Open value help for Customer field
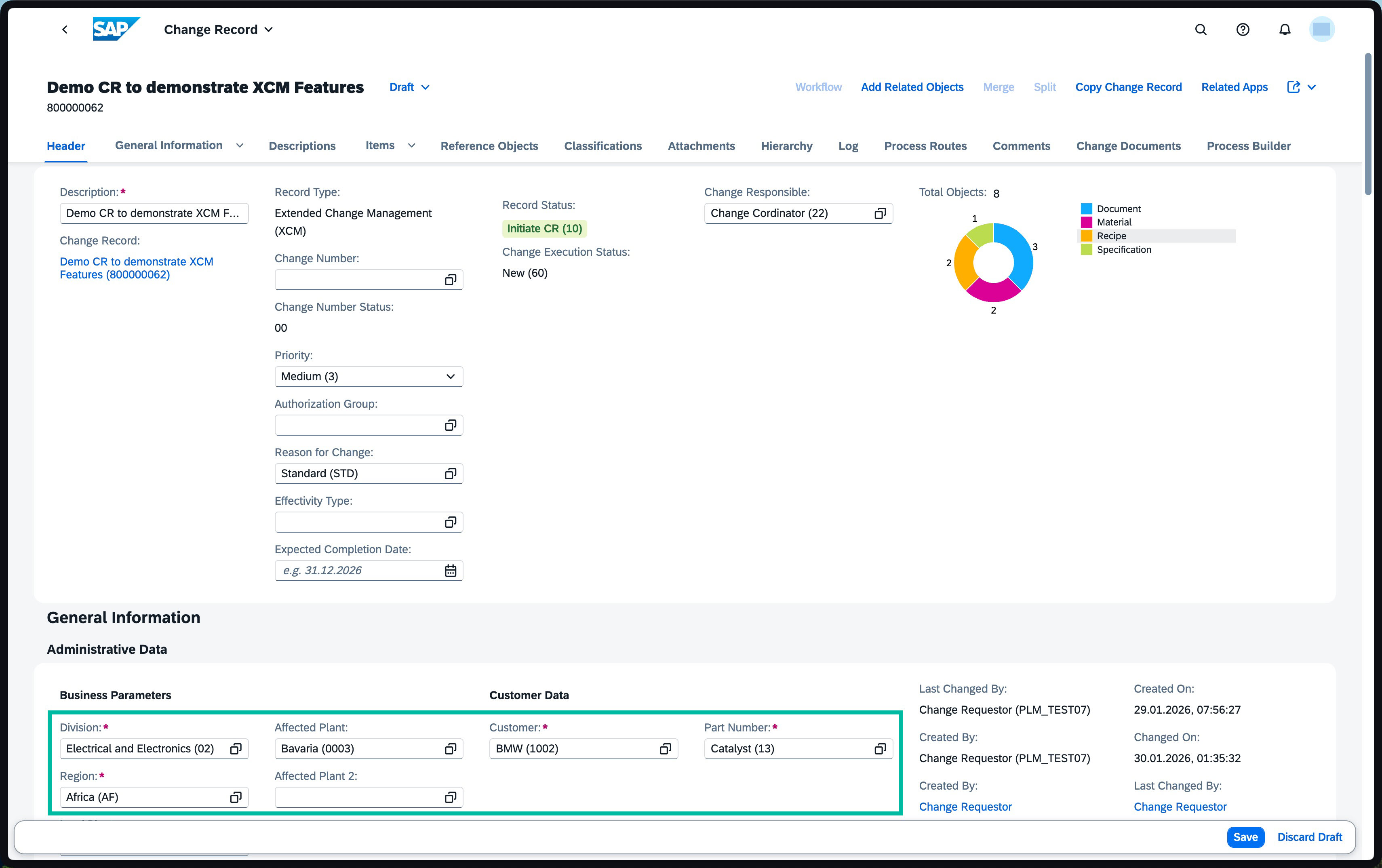The width and height of the screenshot is (1382, 868). pos(665,749)
